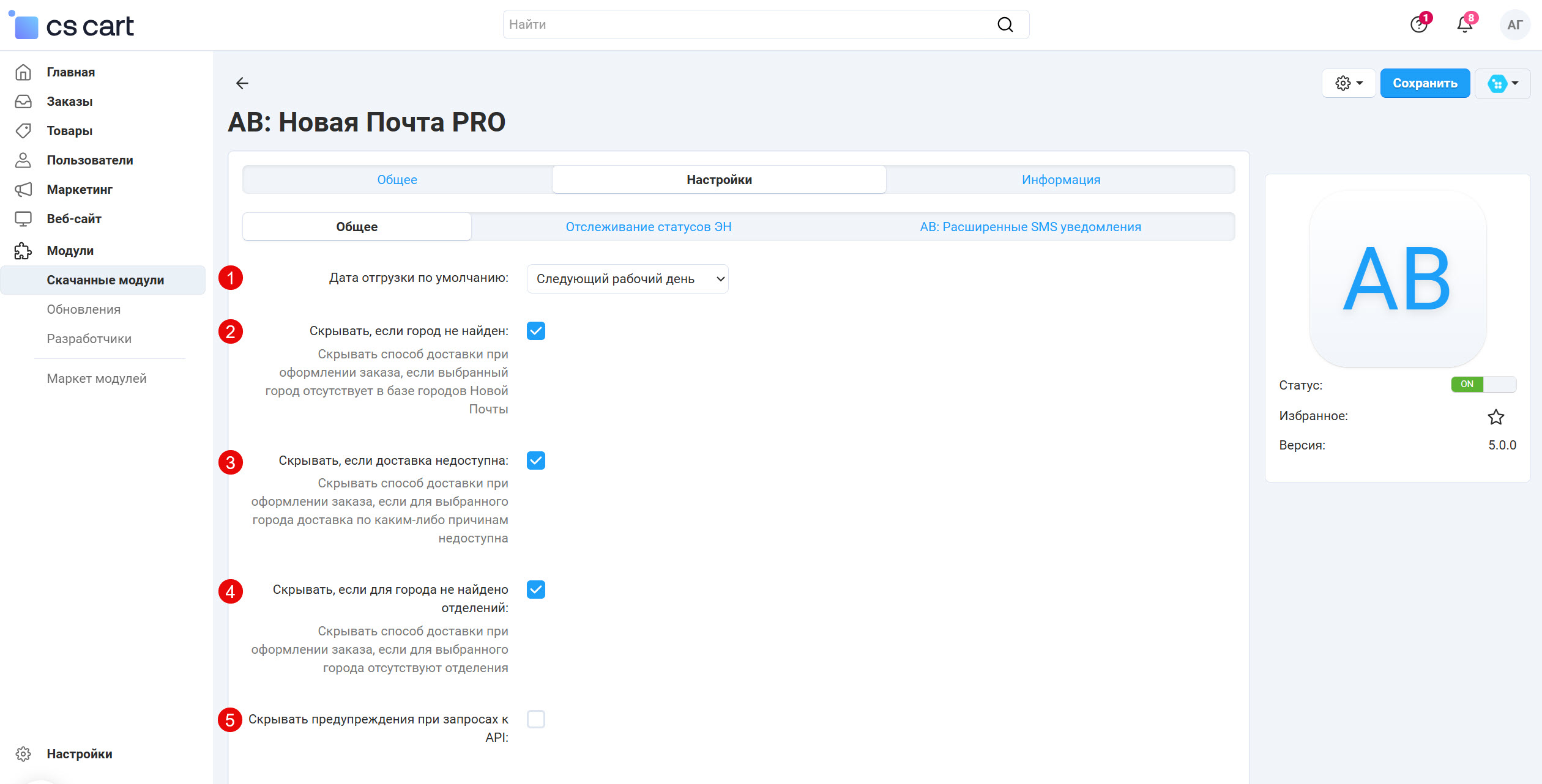Open the Отслеживание статусов ЭН subtab
This screenshot has height=784, width=1542.
(x=647, y=226)
